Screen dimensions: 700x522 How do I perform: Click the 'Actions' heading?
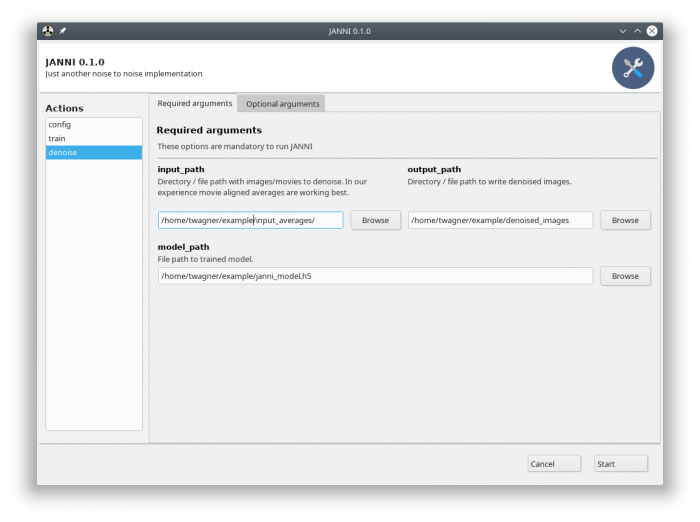(x=64, y=108)
